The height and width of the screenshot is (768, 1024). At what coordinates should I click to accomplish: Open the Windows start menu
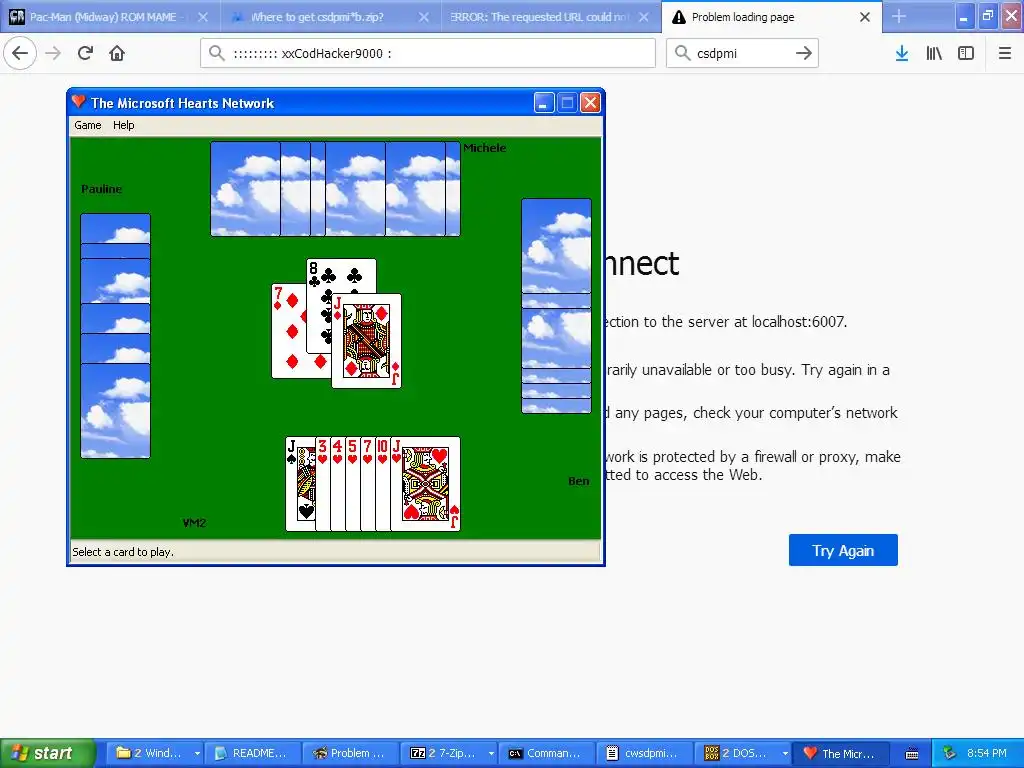(48, 753)
